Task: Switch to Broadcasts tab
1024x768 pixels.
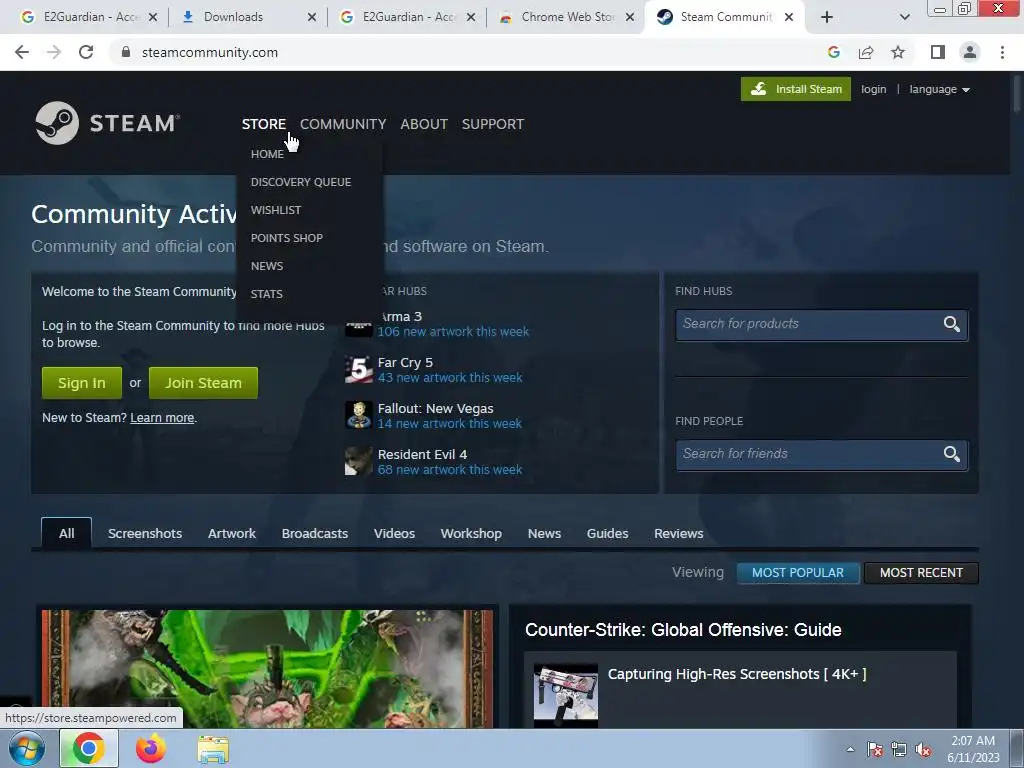Action: pos(315,534)
